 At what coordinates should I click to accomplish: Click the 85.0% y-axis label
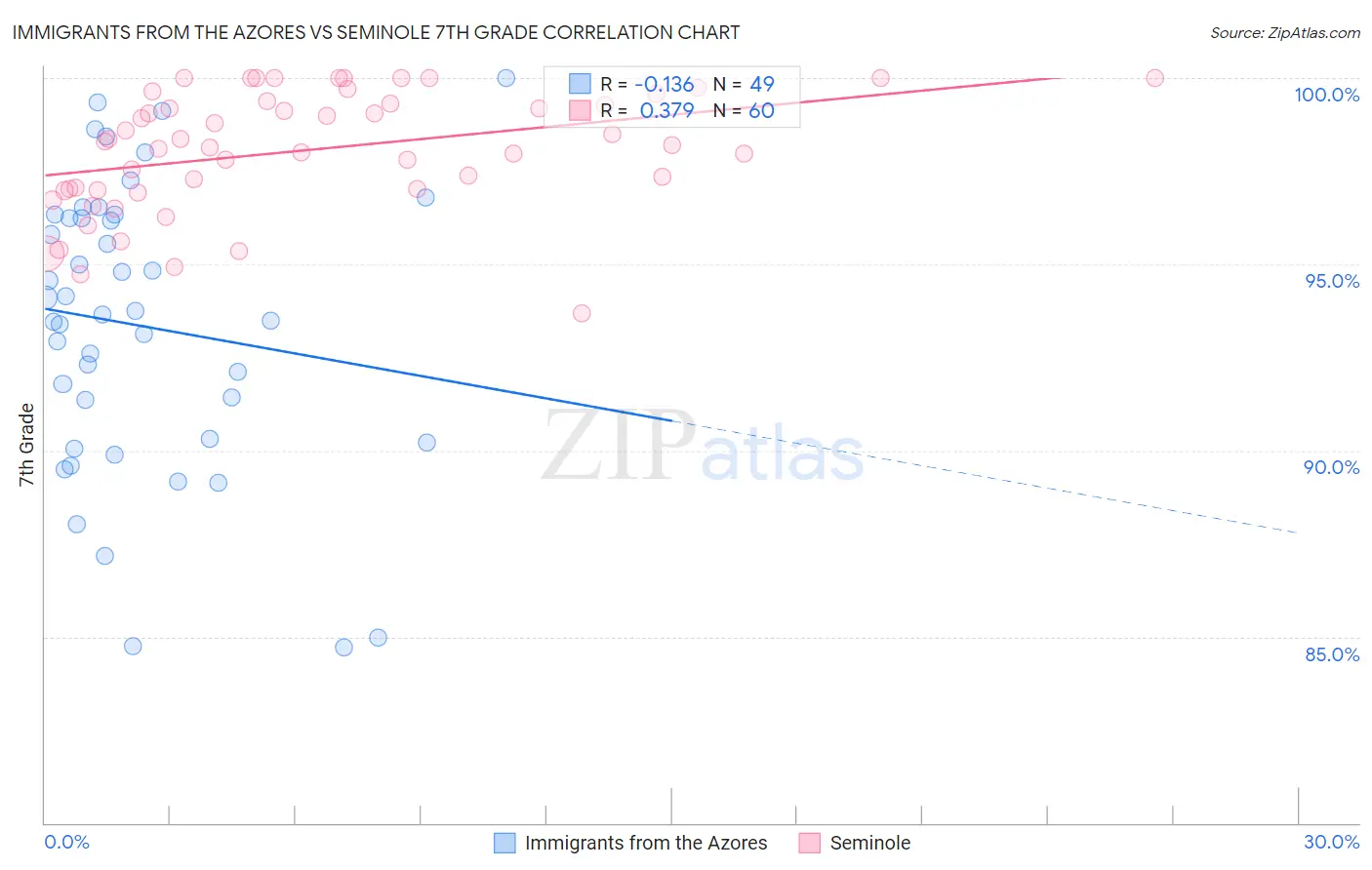pyautogui.click(x=1332, y=654)
